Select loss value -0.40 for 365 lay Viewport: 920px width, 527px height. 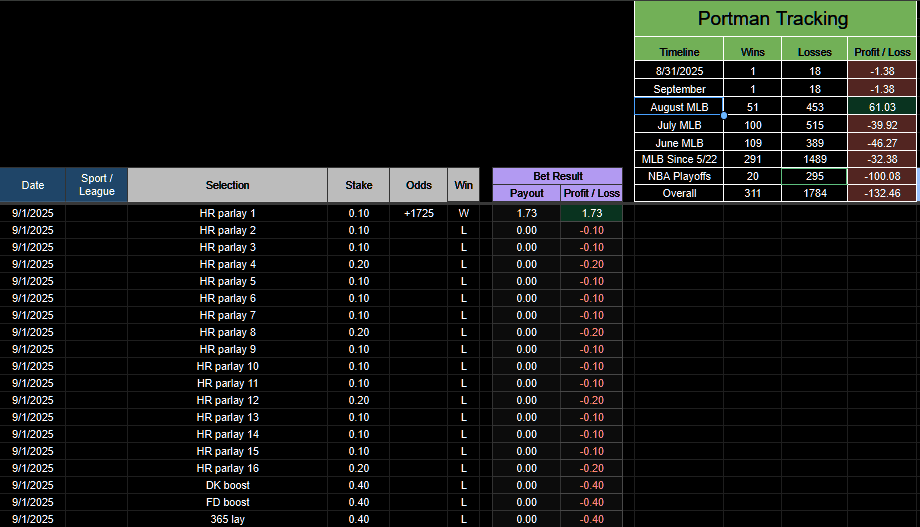click(591, 519)
